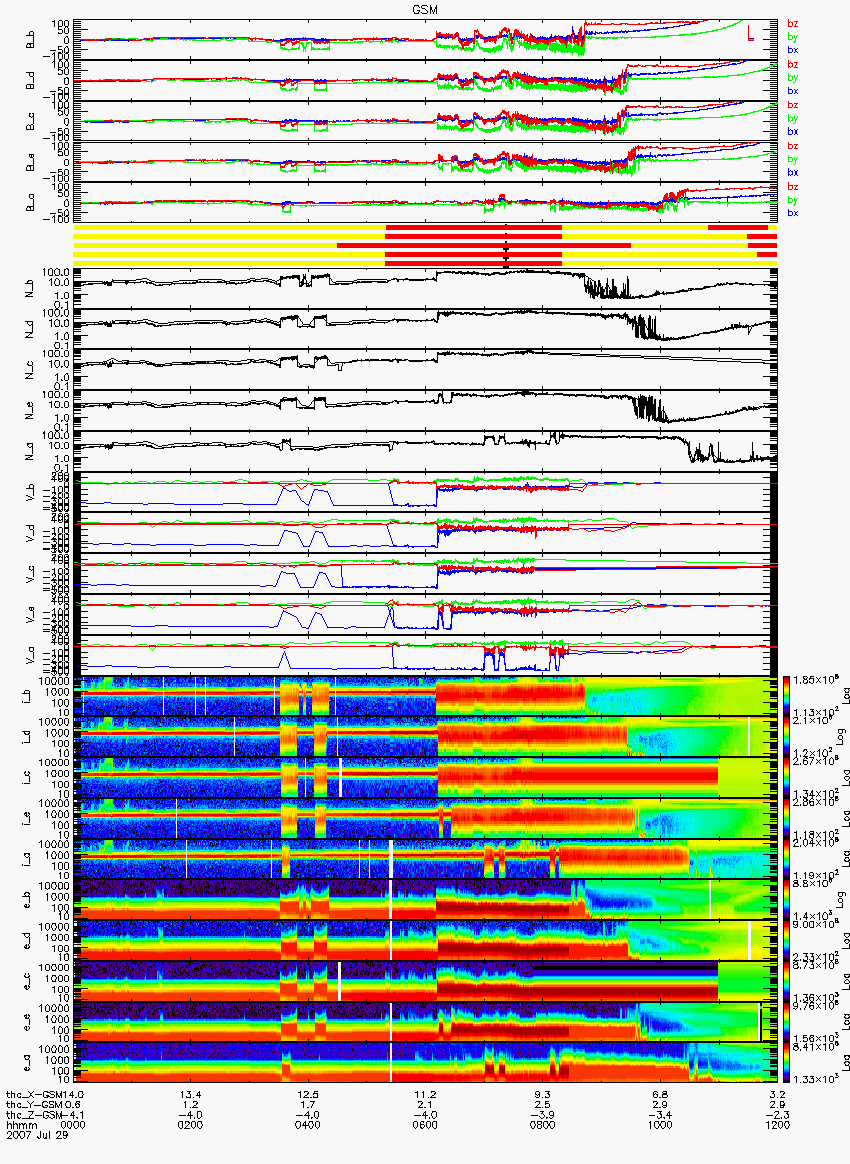Click the i_a spectrogram color bar
The image size is (850, 1164).
click(x=788, y=860)
